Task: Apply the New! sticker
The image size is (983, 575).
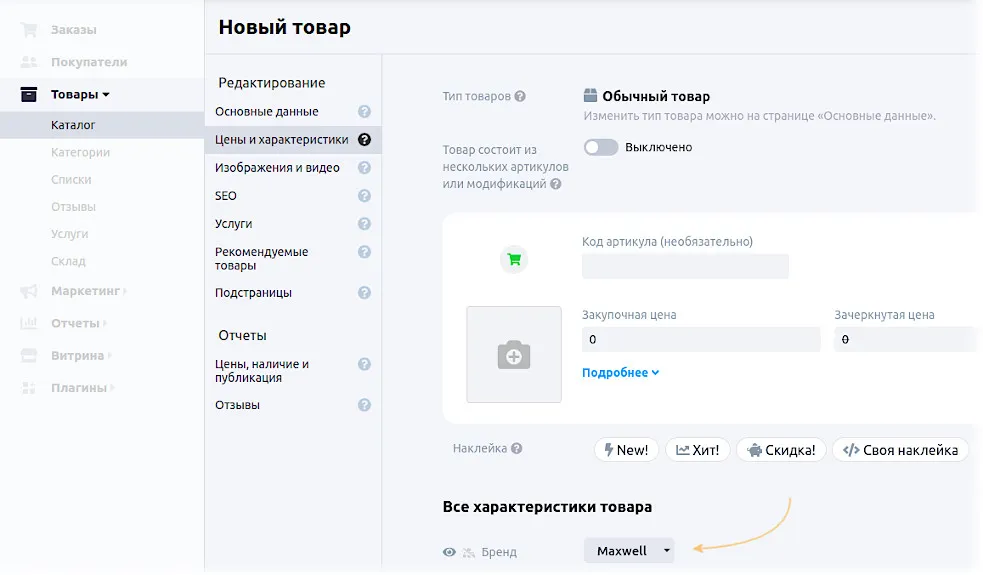Action: (626, 450)
